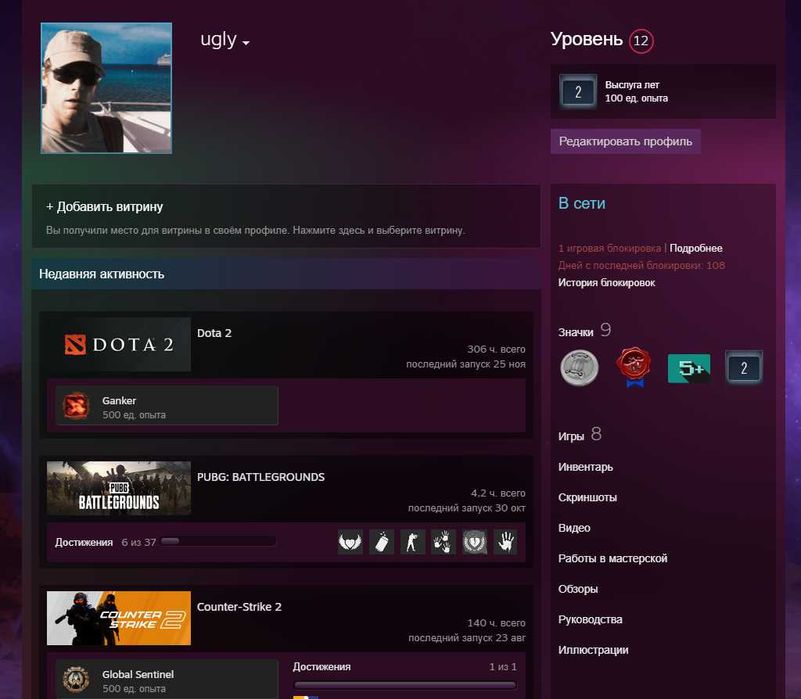Click the PUBG achievements progress bar

tap(219, 541)
